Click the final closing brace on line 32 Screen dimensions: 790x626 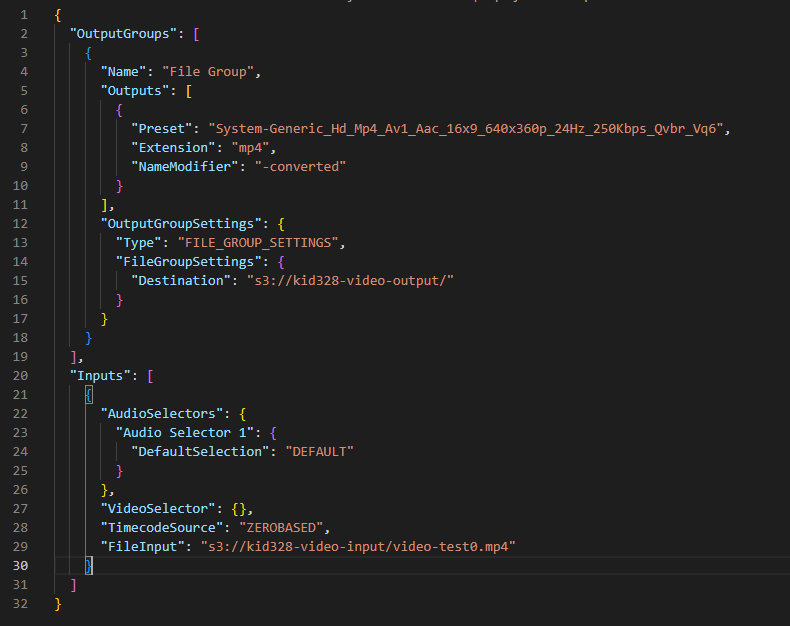click(58, 604)
